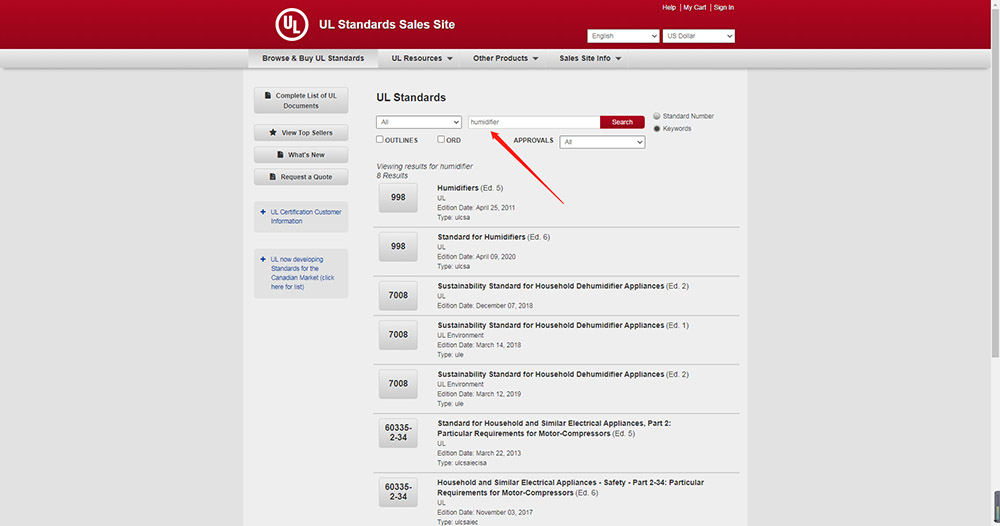Click plus icon beside UL Certification Customer Information

(262, 212)
